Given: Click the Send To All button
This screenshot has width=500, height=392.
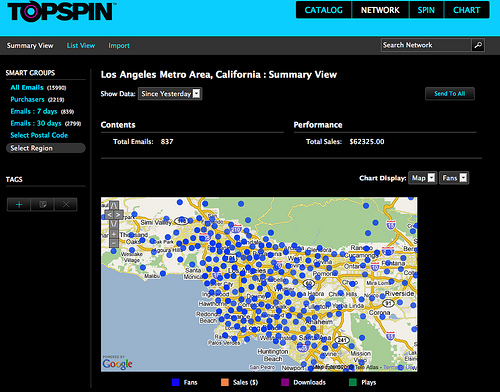Looking at the screenshot, I should (x=450, y=94).
